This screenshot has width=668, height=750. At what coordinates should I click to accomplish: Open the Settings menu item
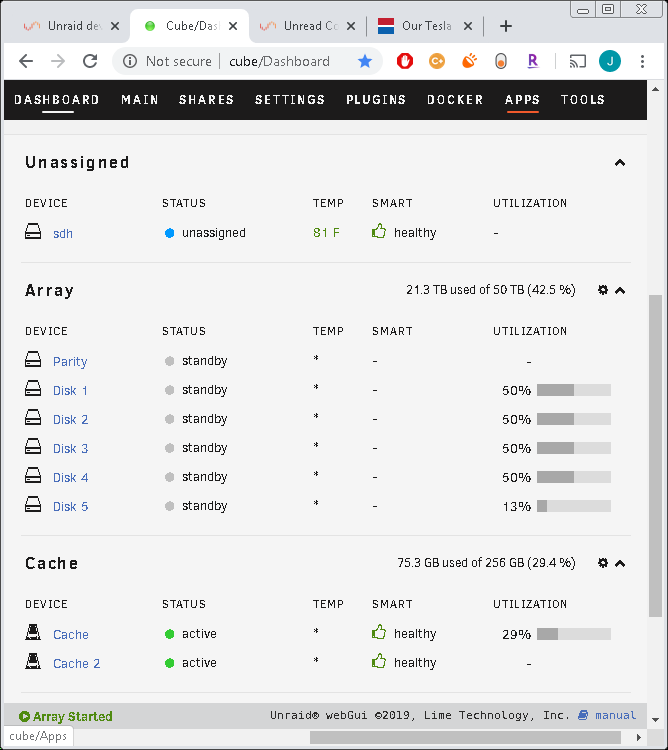(x=290, y=99)
